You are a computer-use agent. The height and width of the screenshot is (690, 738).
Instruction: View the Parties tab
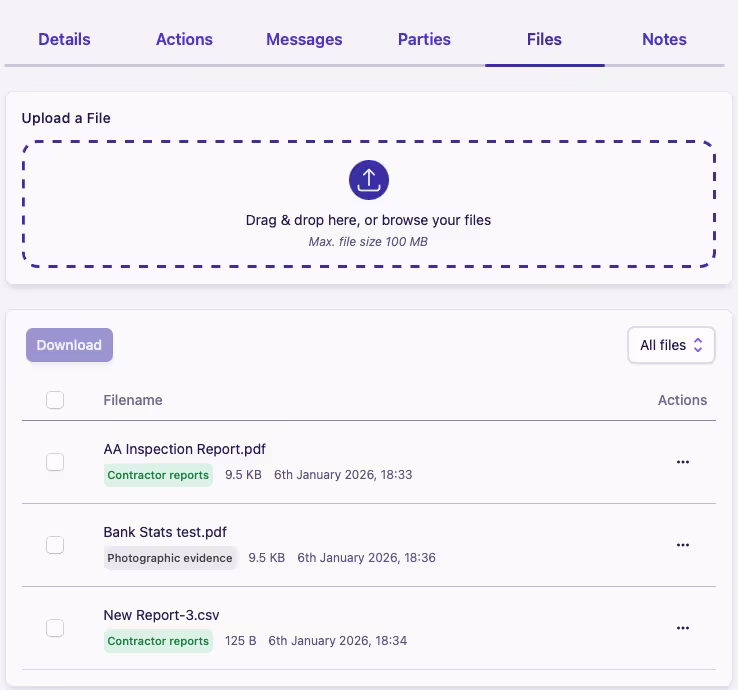(x=424, y=40)
